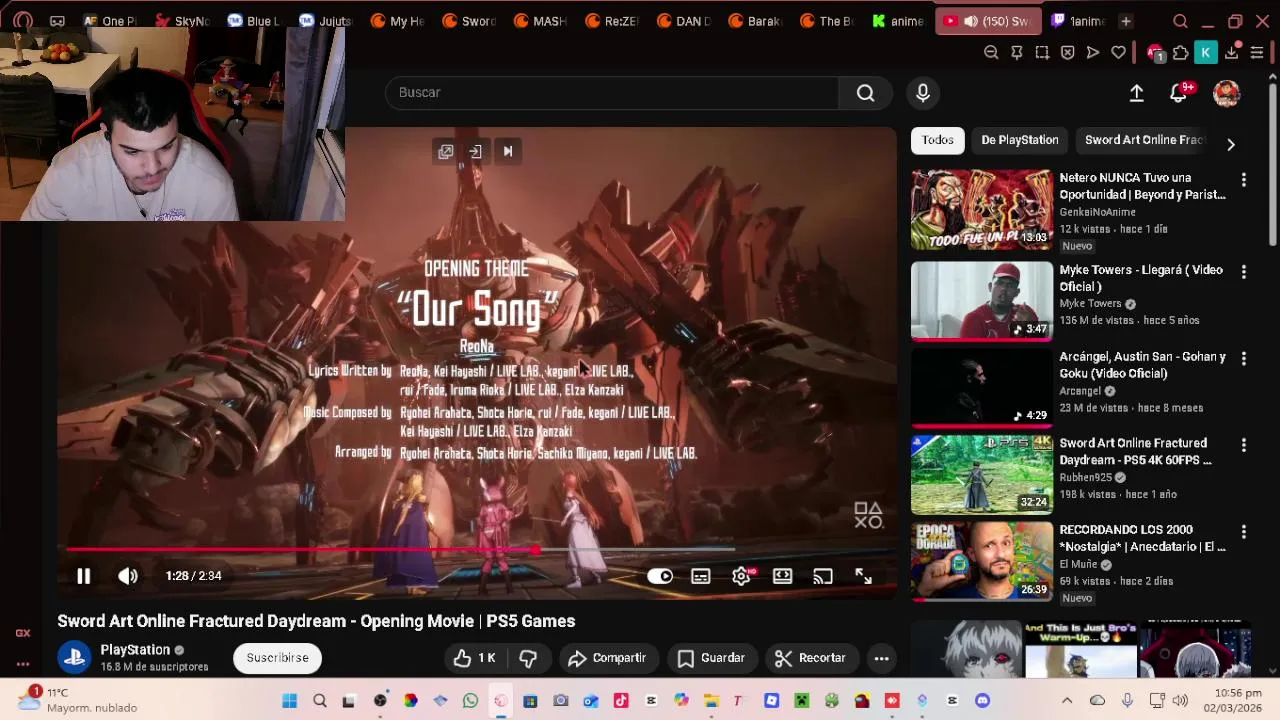Select the De PlayStation filter chip

[1020, 140]
